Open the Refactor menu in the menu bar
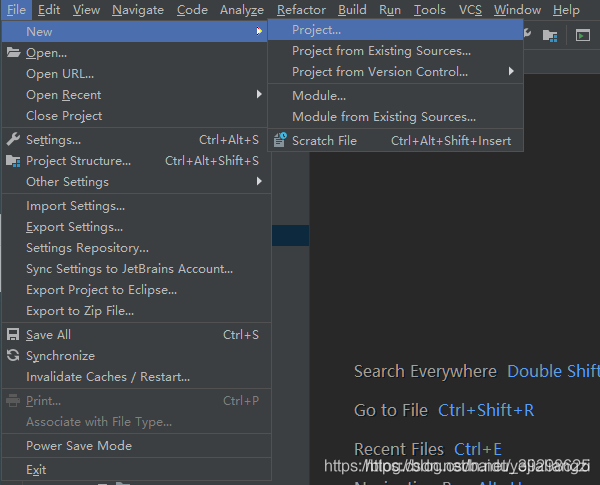This screenshot has height=485, width=600. click(x=301, y=10)
